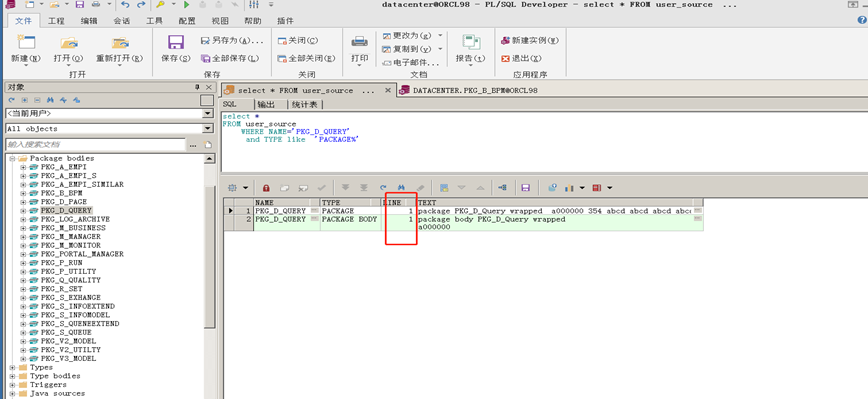Click the 保存(S) floppy disk ribbon icon
Viewport: 868px width, 399px height.
175,43
